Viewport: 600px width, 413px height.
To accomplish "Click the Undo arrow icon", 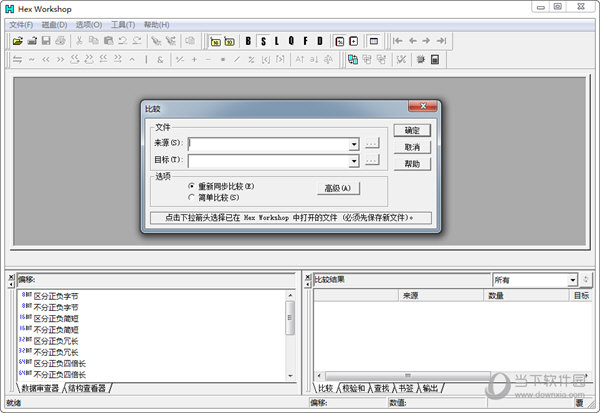I will pos(123,41).
